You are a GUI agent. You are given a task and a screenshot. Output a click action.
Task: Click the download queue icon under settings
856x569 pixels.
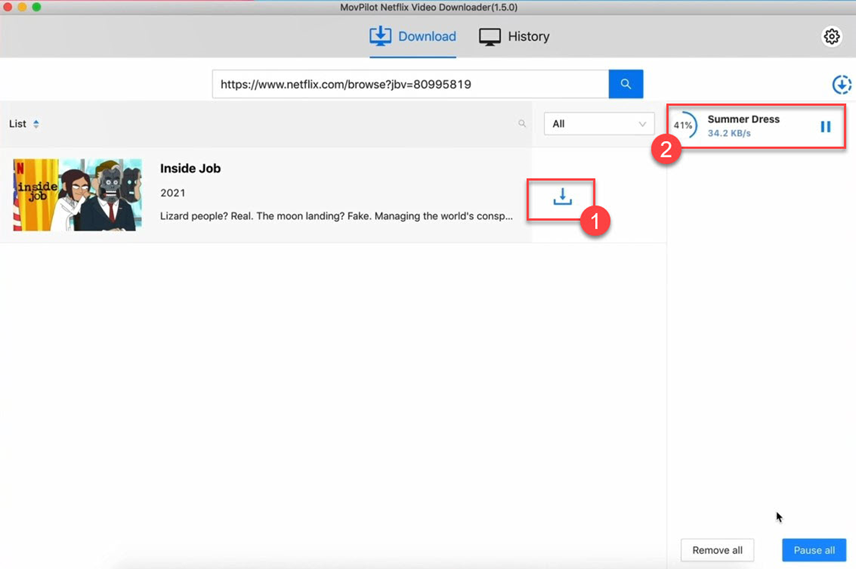tap(841, 85)
